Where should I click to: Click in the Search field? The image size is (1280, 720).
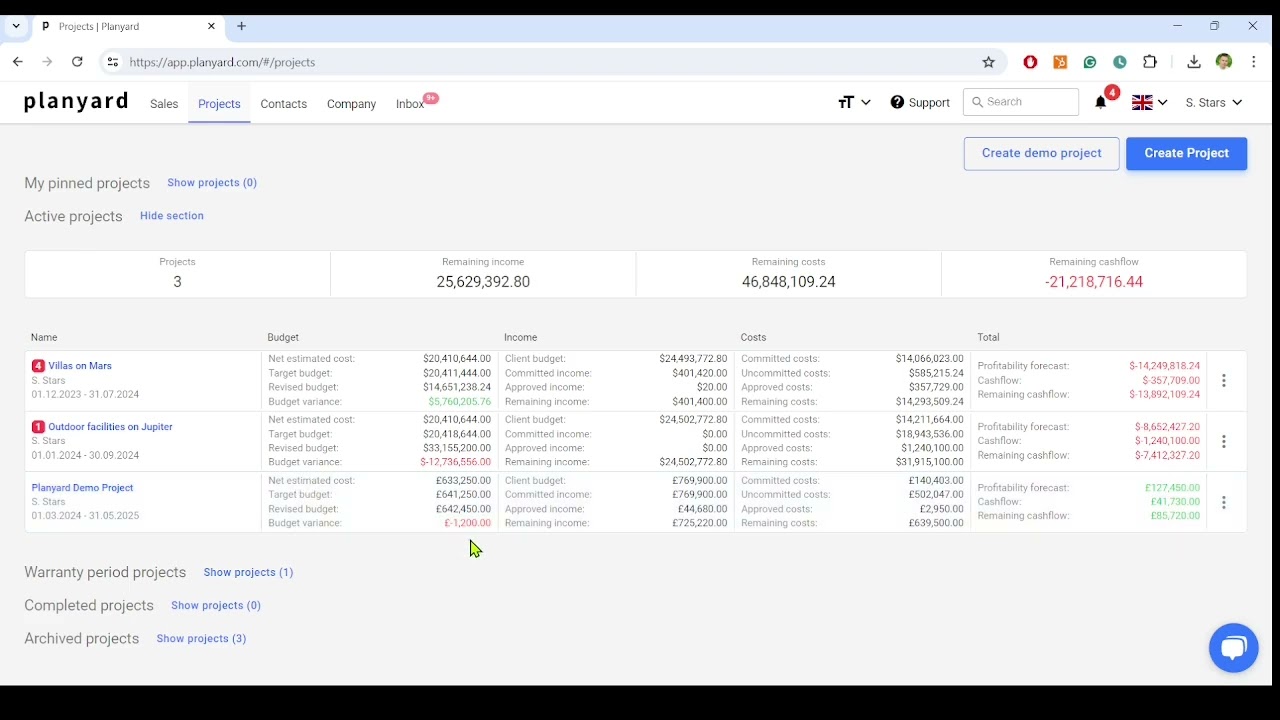pos(1021,102)
